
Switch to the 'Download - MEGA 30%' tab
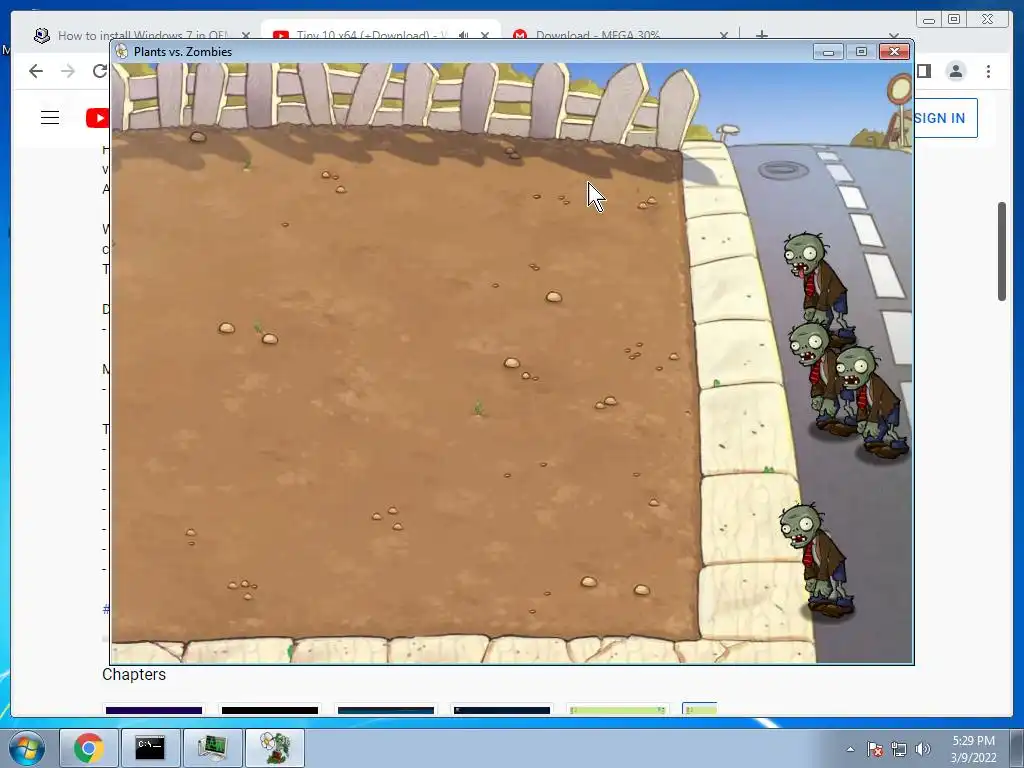[598, 35]
